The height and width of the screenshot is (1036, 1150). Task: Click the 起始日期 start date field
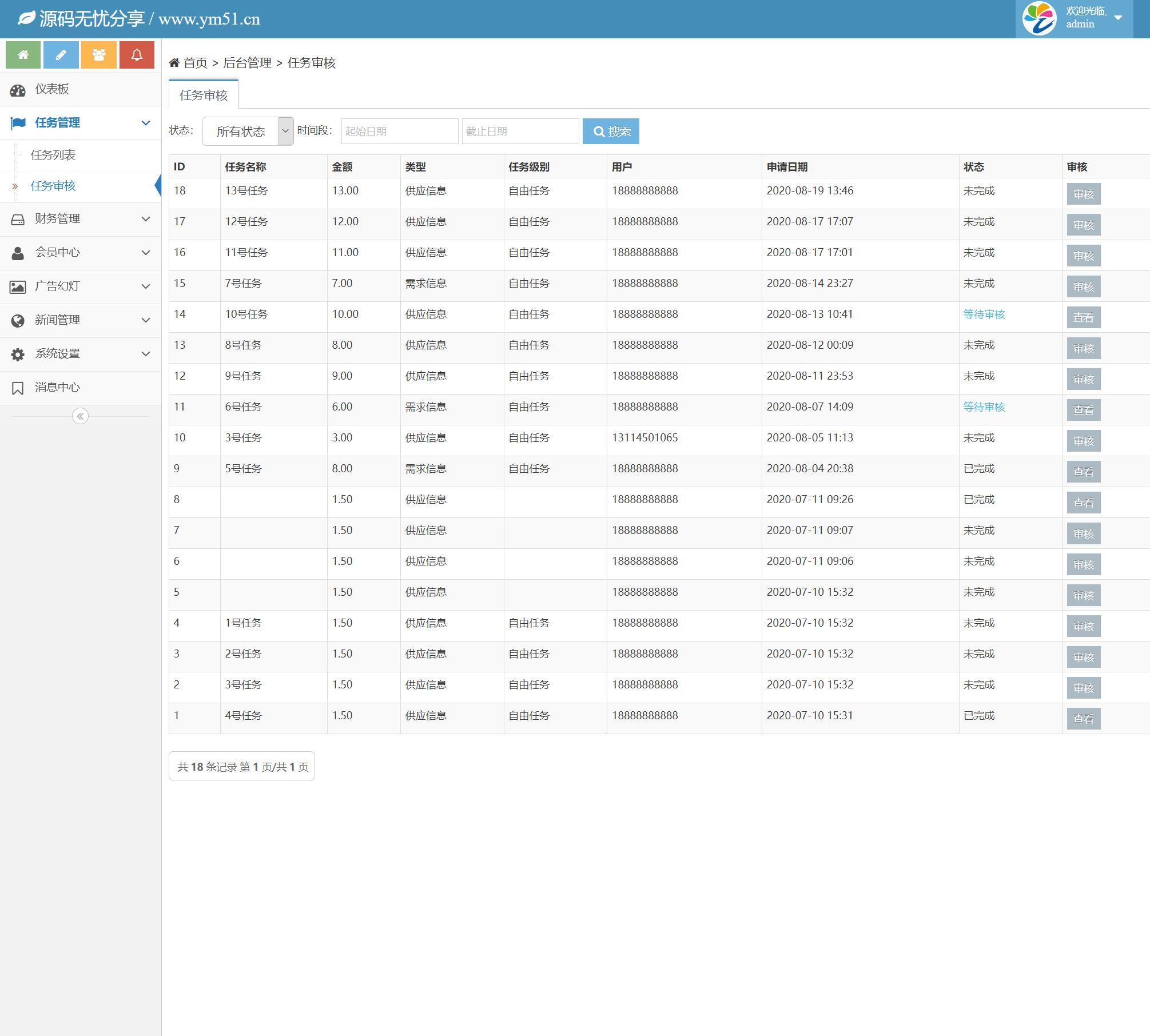tap(399, 132)
